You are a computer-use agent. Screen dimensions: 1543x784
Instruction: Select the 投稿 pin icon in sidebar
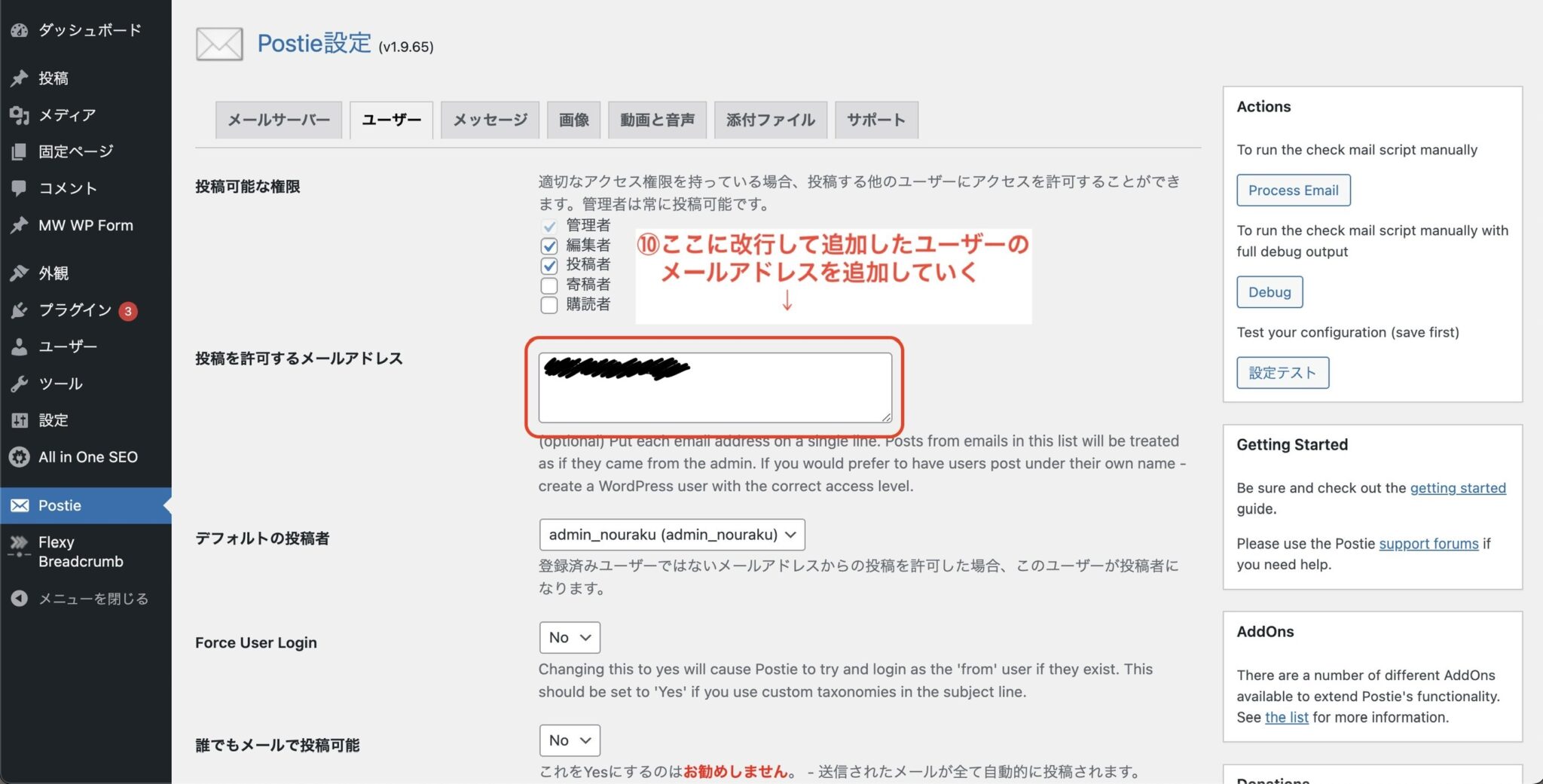[x=19, y=78]
